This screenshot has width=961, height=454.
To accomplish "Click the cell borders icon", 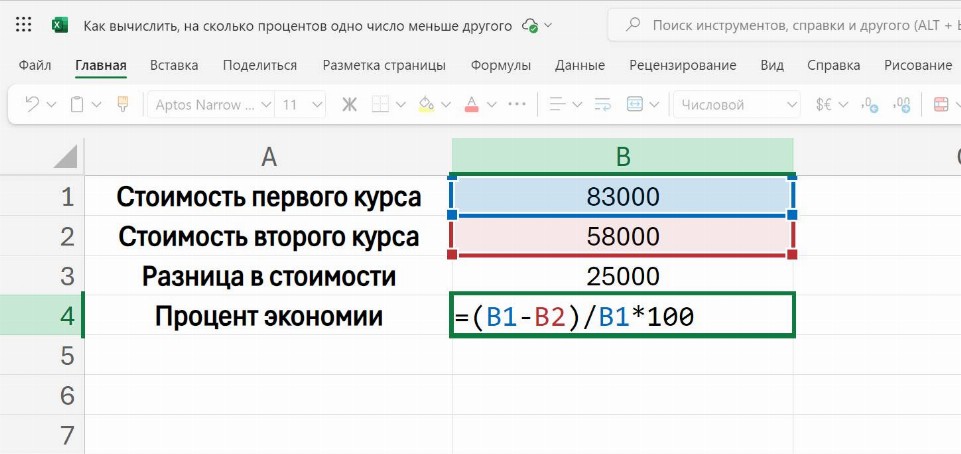I will tap(380, 104).
